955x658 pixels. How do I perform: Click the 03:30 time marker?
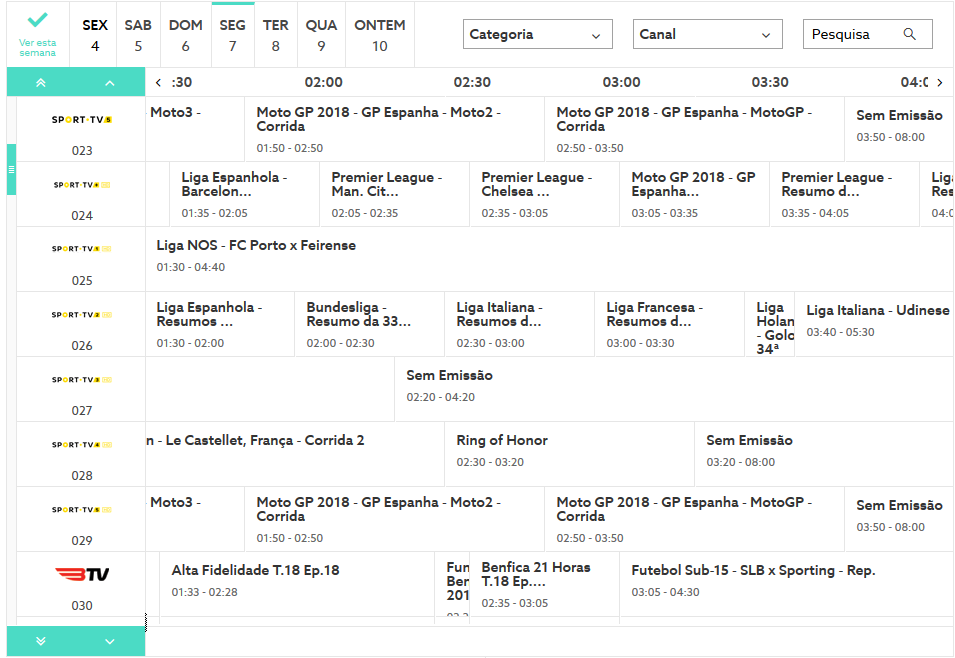(770, 82)
